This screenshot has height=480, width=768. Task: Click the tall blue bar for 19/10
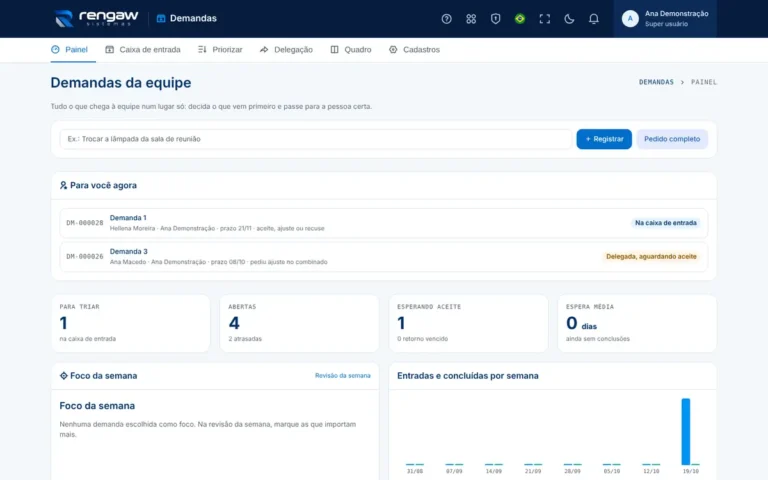[686, 432]
